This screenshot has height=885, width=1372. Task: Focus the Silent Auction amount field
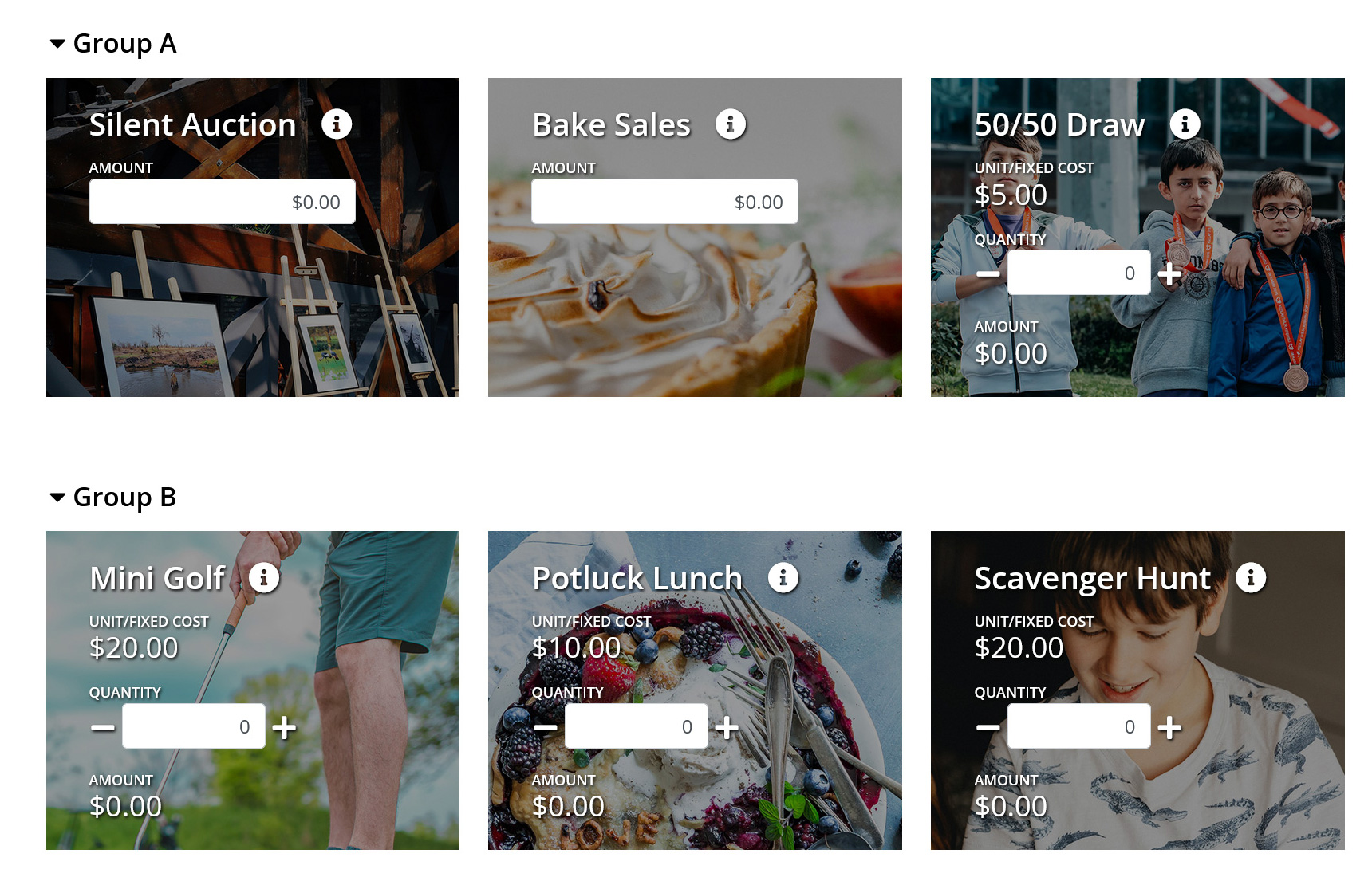(x=223, y=202)
